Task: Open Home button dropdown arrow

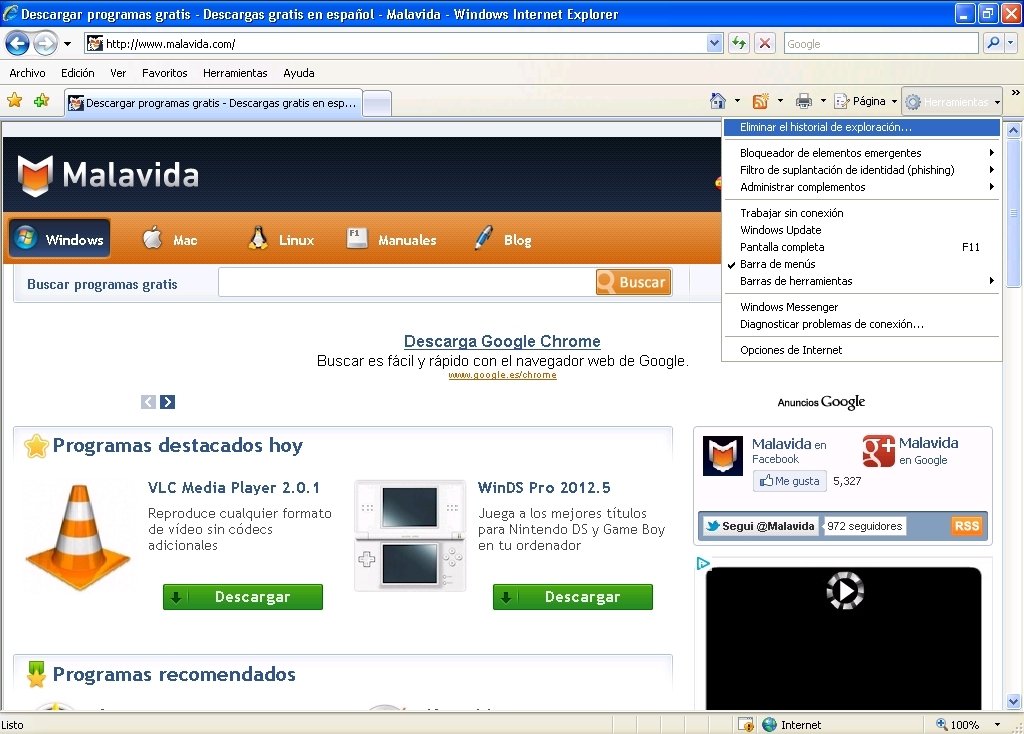Action: pos(737,101)
